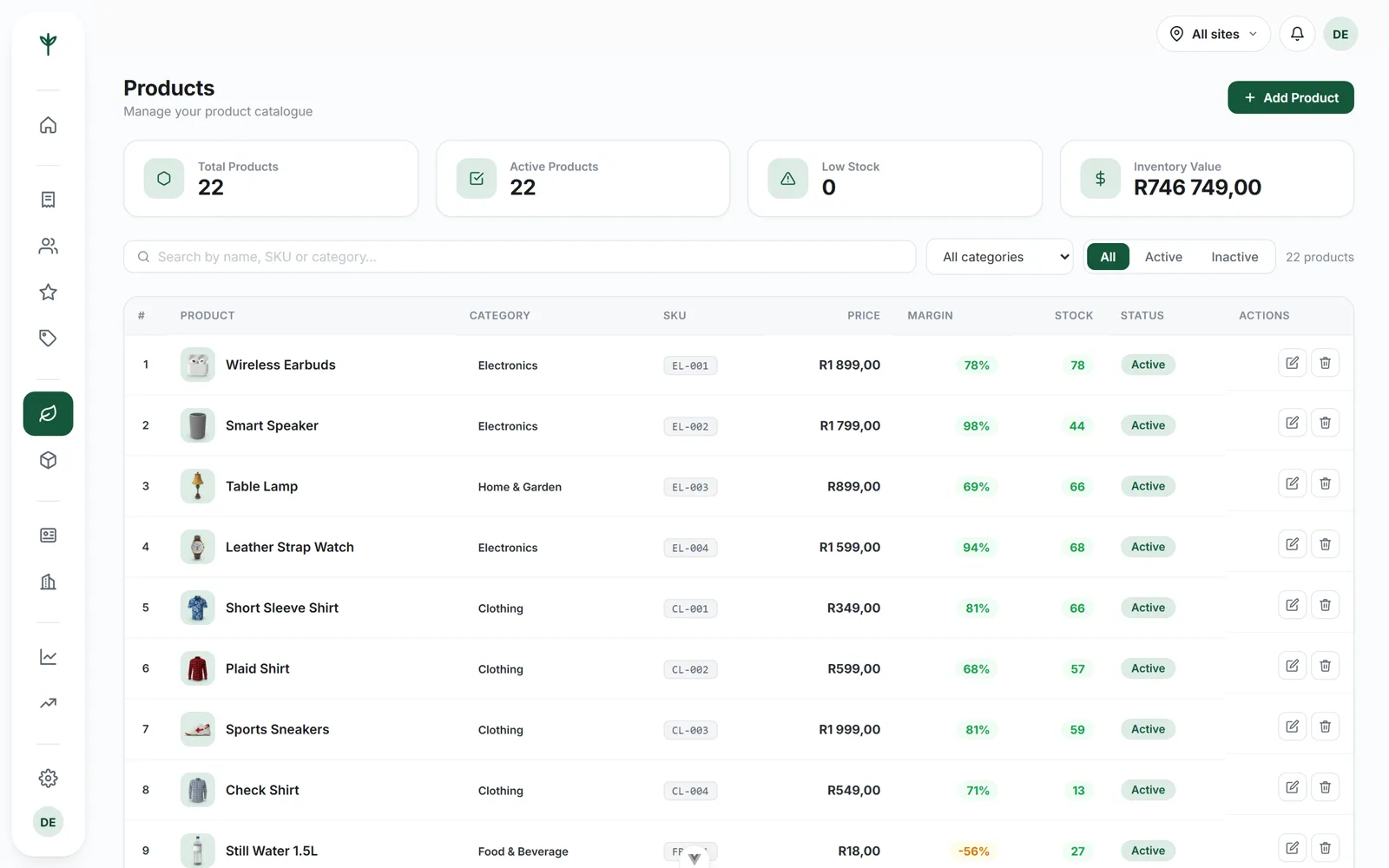Screen dimensions: 1389x868
Task: Open the DE avatar in top right
Action: [x=1340, y=34]
